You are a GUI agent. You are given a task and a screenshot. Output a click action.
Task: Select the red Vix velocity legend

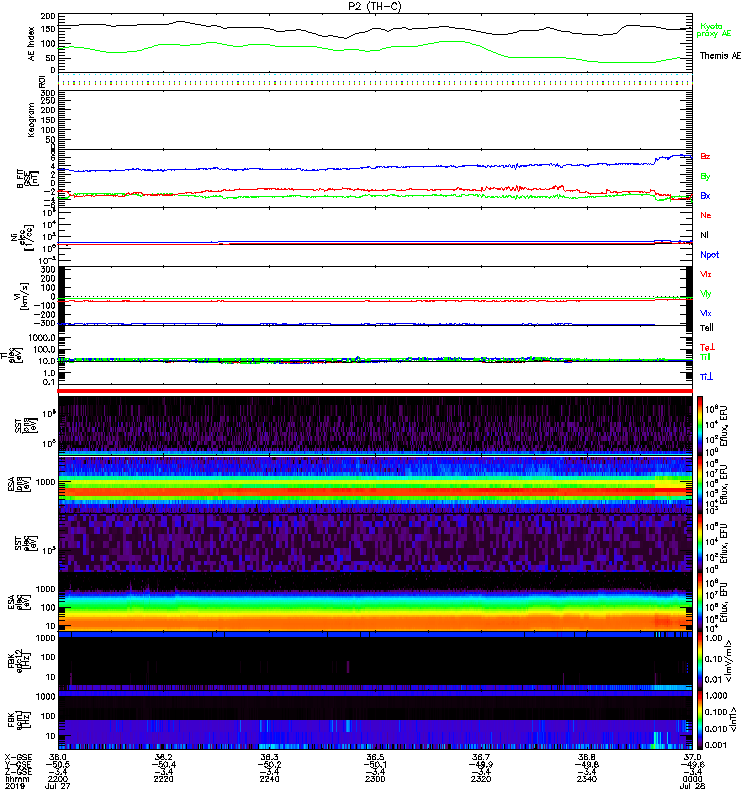click(705, 274)
